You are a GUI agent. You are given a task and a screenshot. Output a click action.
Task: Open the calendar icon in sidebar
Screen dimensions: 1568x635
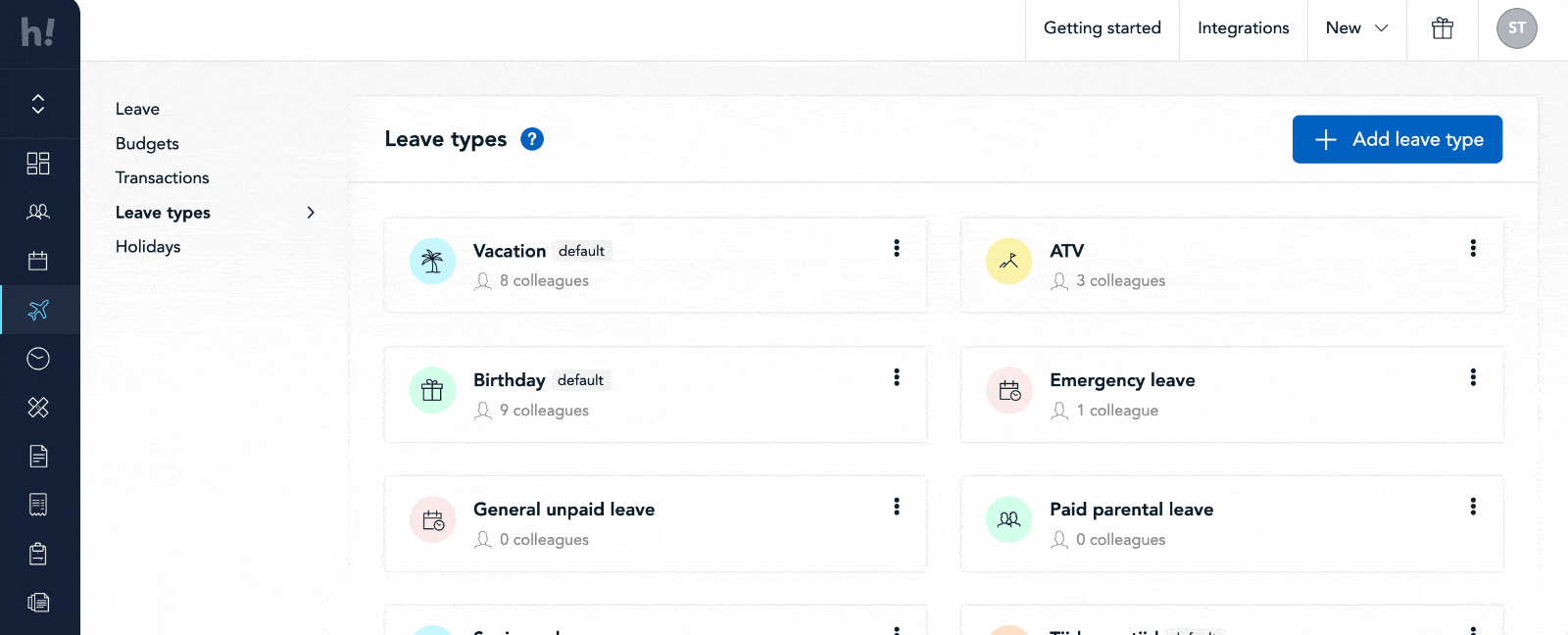[38, 261]
